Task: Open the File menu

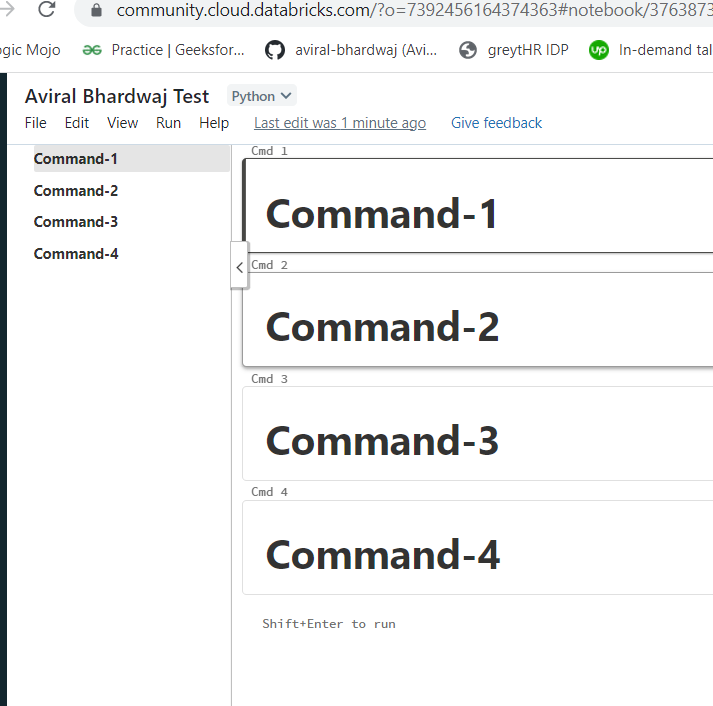Action: pyautogui.click(x=36, y=123)
